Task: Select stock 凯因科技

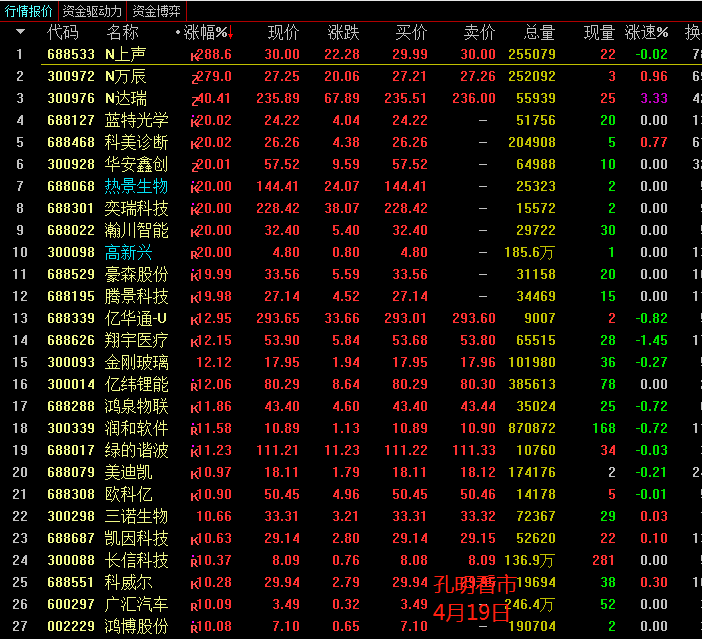Action: tap(137, 538)
